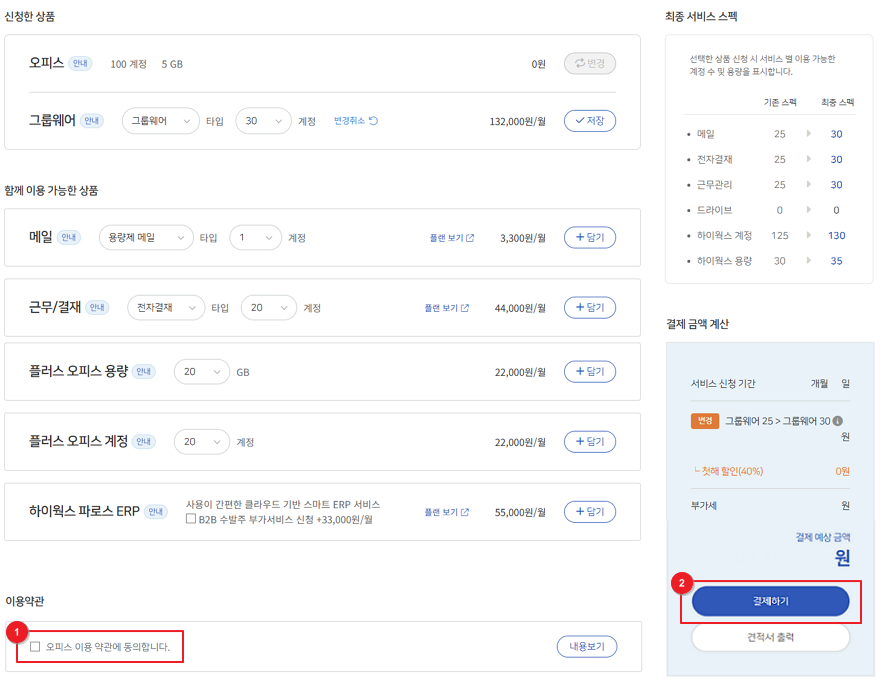Click the 안내 badge next to 그룹웨어
The width and height of the screenshot is (880, 681).
coord(92,121)
